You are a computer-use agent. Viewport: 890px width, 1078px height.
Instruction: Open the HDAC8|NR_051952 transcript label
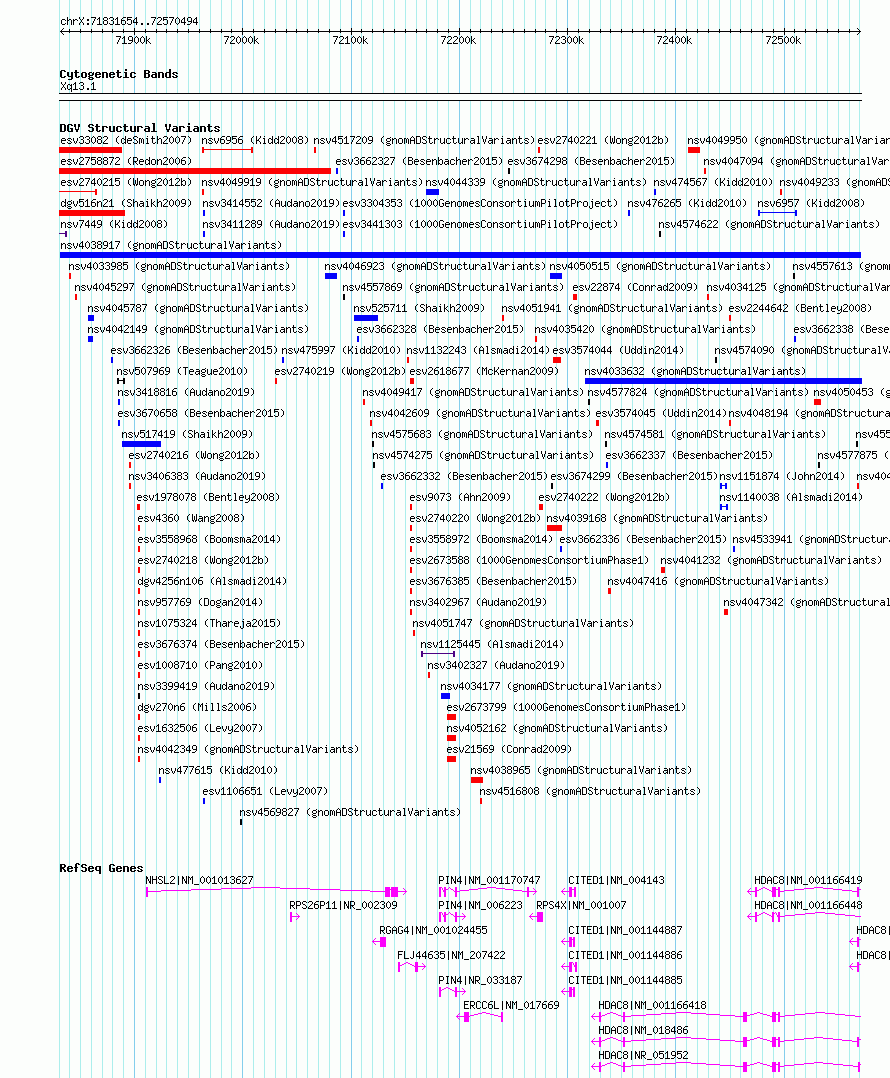click(643, 1055)
